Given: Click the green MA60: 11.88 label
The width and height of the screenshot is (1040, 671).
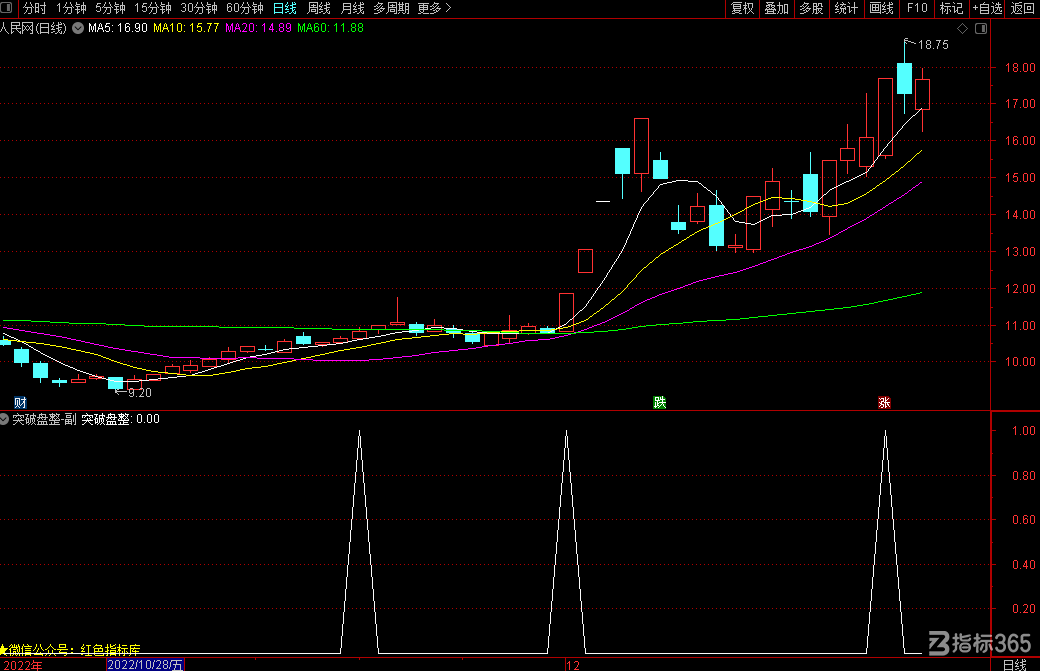Looking at the screenshot, I should click(x=330, y=28).
